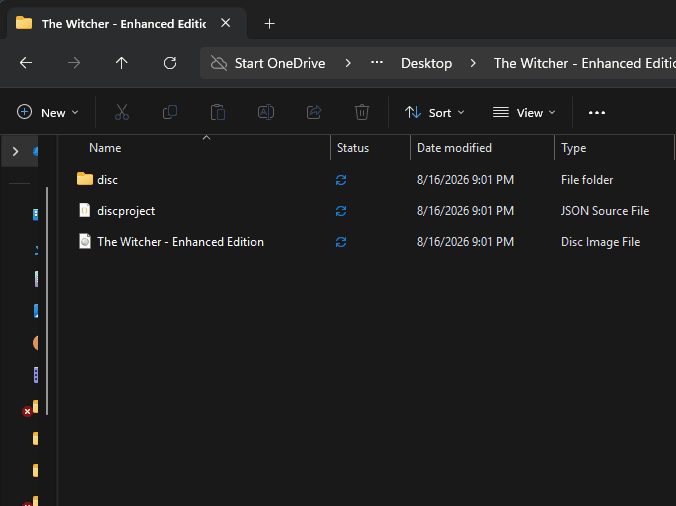
Task: Click the navigation pane vertical scrollbar
Action: pyautogui.click(x=47, y=301)
